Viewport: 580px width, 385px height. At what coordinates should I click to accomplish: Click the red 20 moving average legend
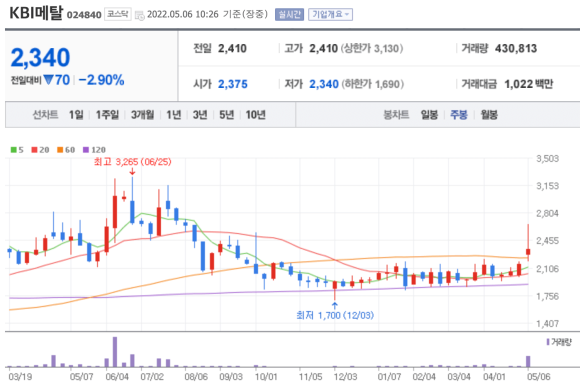40,150
